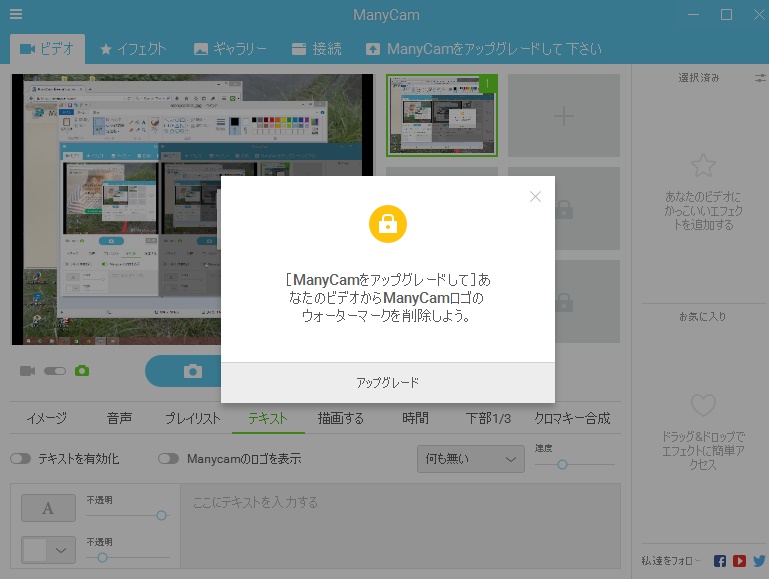Switch to the ビデオ tab
769x579 pixels.
tap(47, 49)
